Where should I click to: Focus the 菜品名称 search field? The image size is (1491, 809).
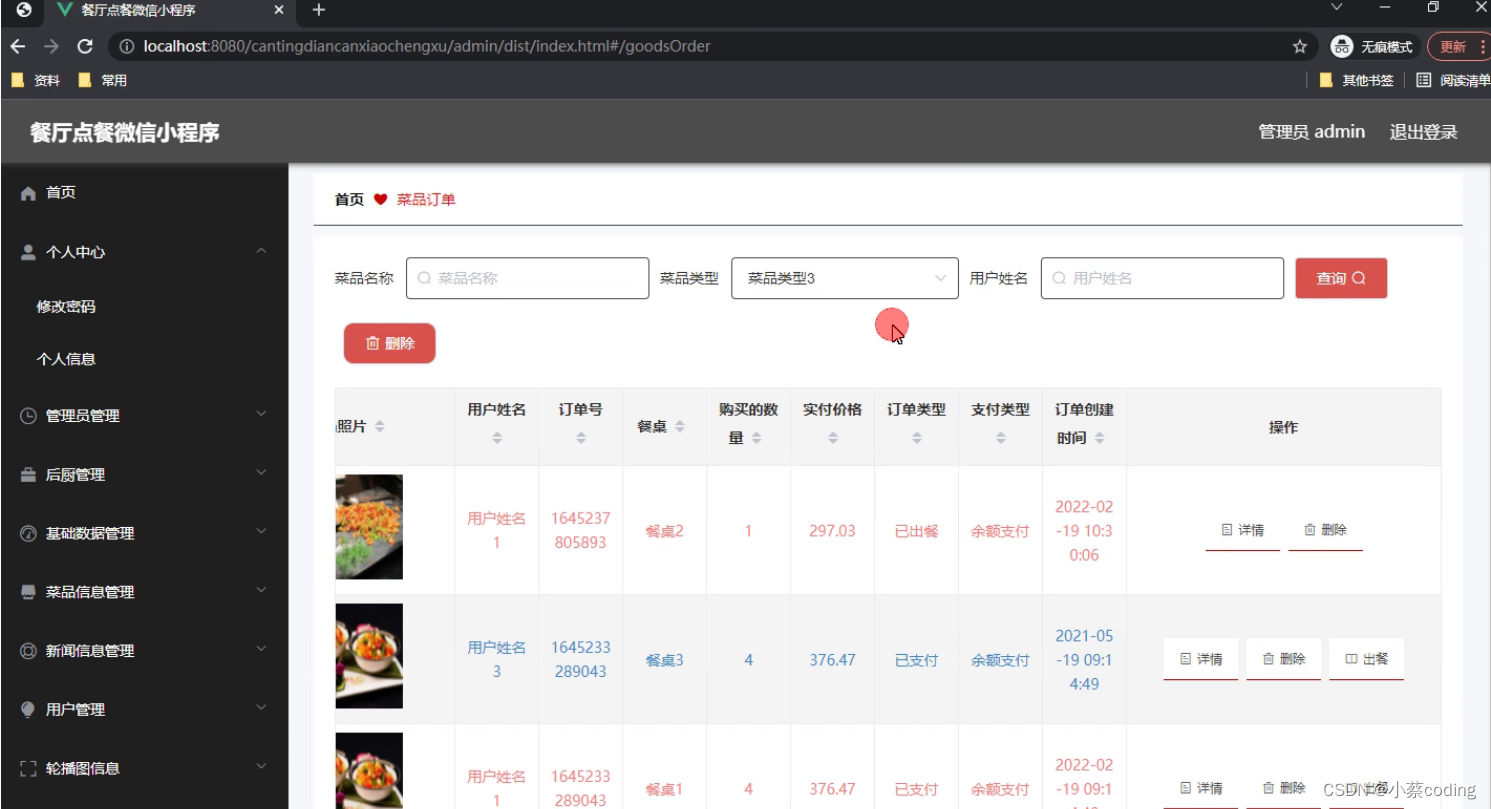527,278
